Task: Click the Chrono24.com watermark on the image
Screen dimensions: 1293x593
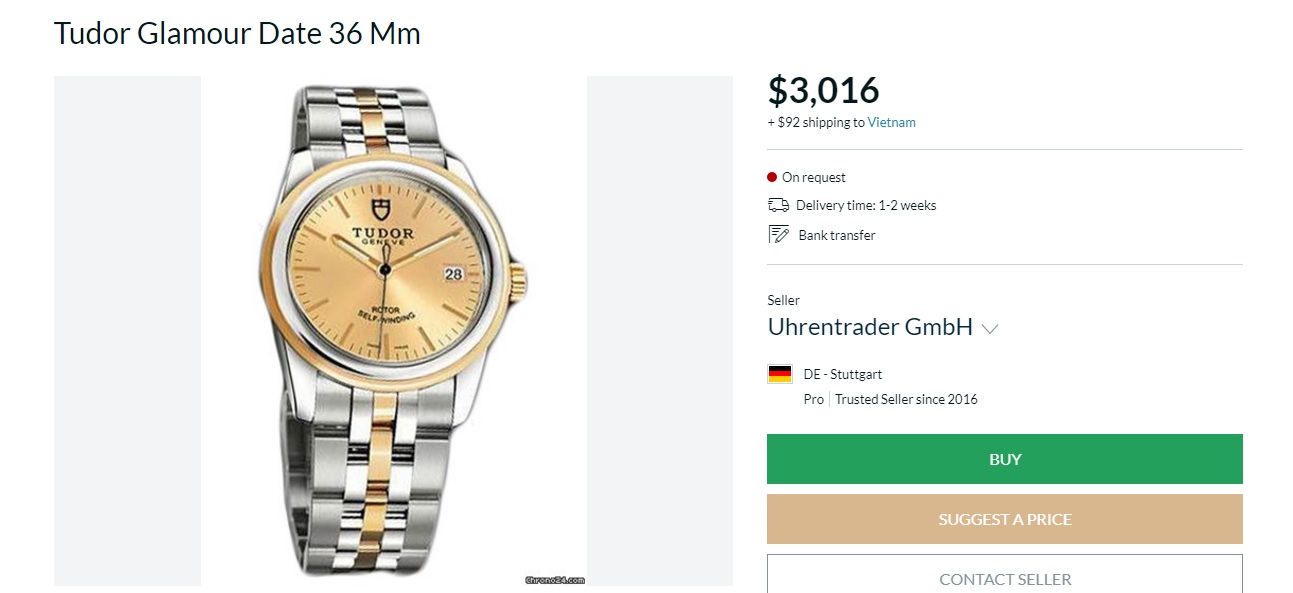Action: pyautogui.click(x=554, y=579)
